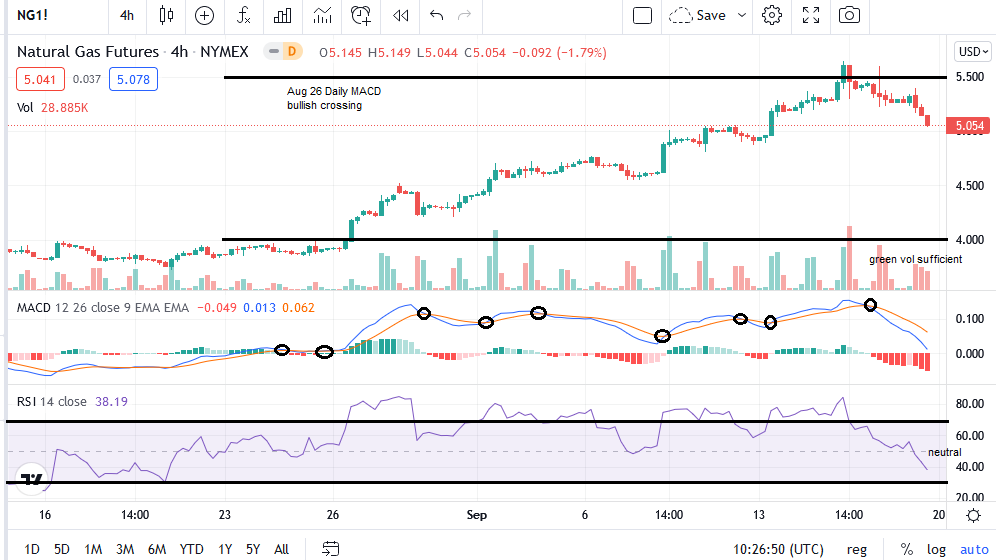Open indicator templates icon

[322, 15]
